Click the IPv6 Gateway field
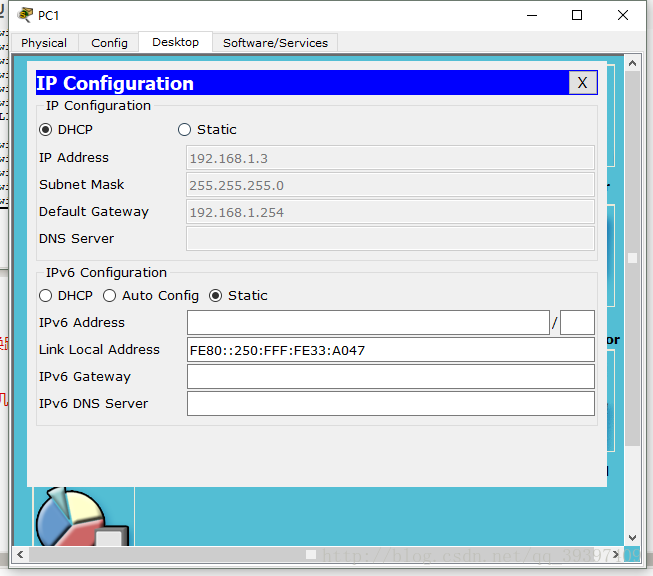 [x=391, y=377]
